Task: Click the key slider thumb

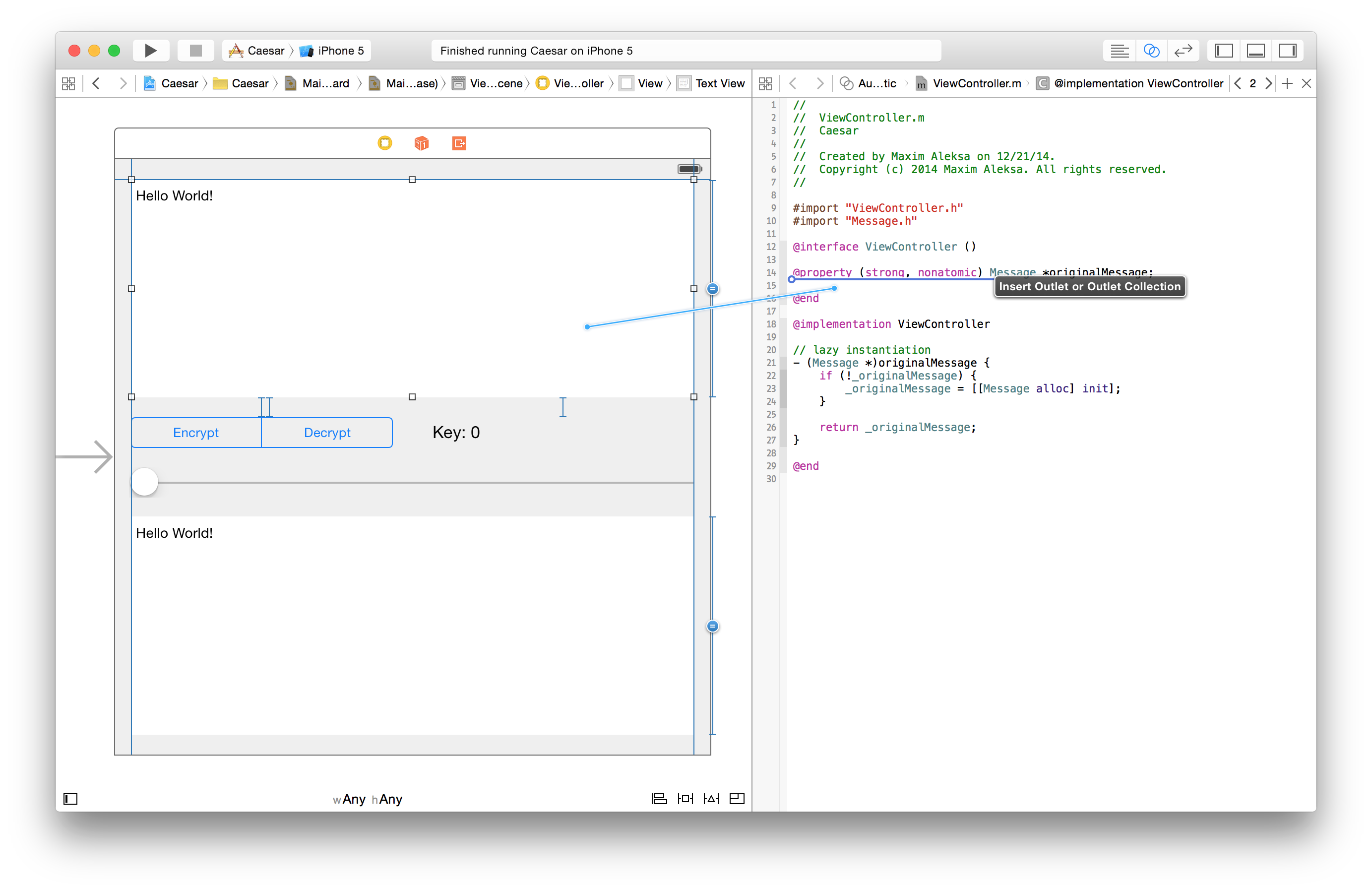Action: (145, 482)
